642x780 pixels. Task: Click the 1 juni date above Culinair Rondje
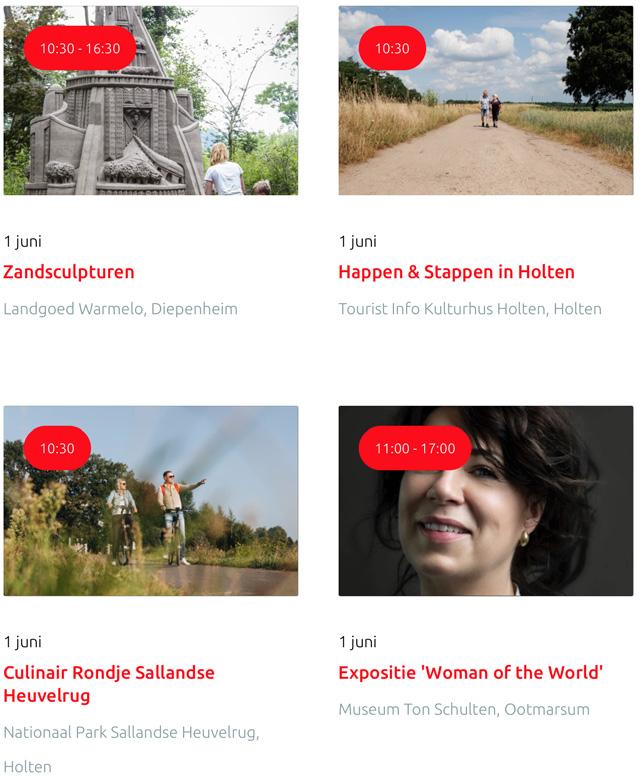point(23,642)
